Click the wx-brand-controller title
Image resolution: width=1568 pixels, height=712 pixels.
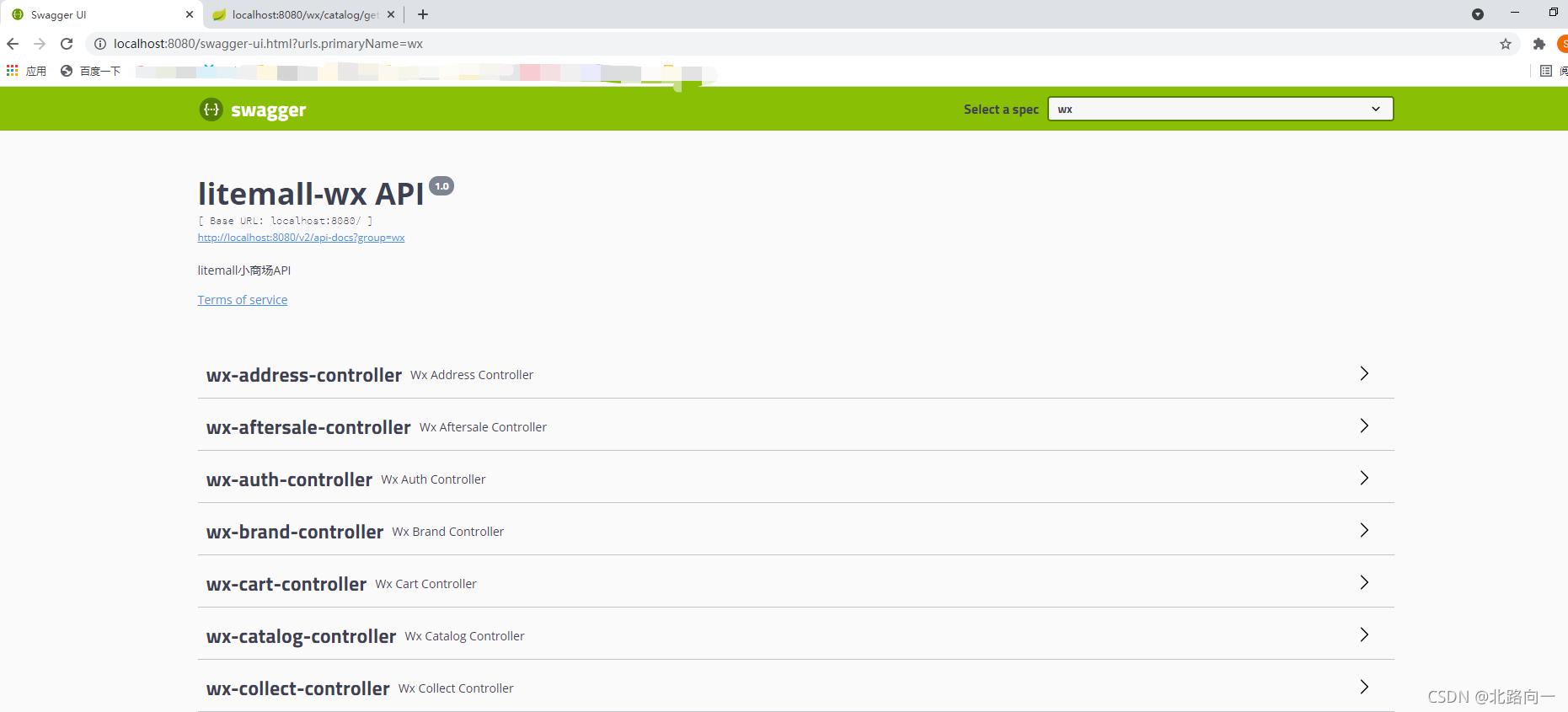(295, 532)
